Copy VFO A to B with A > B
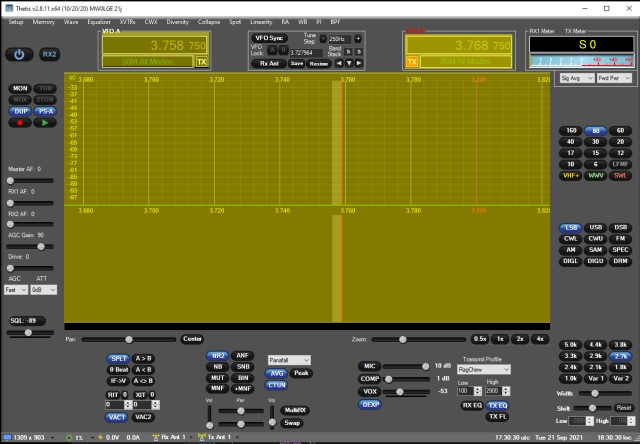This screenshot has height=444, width=640. point(143,358)
